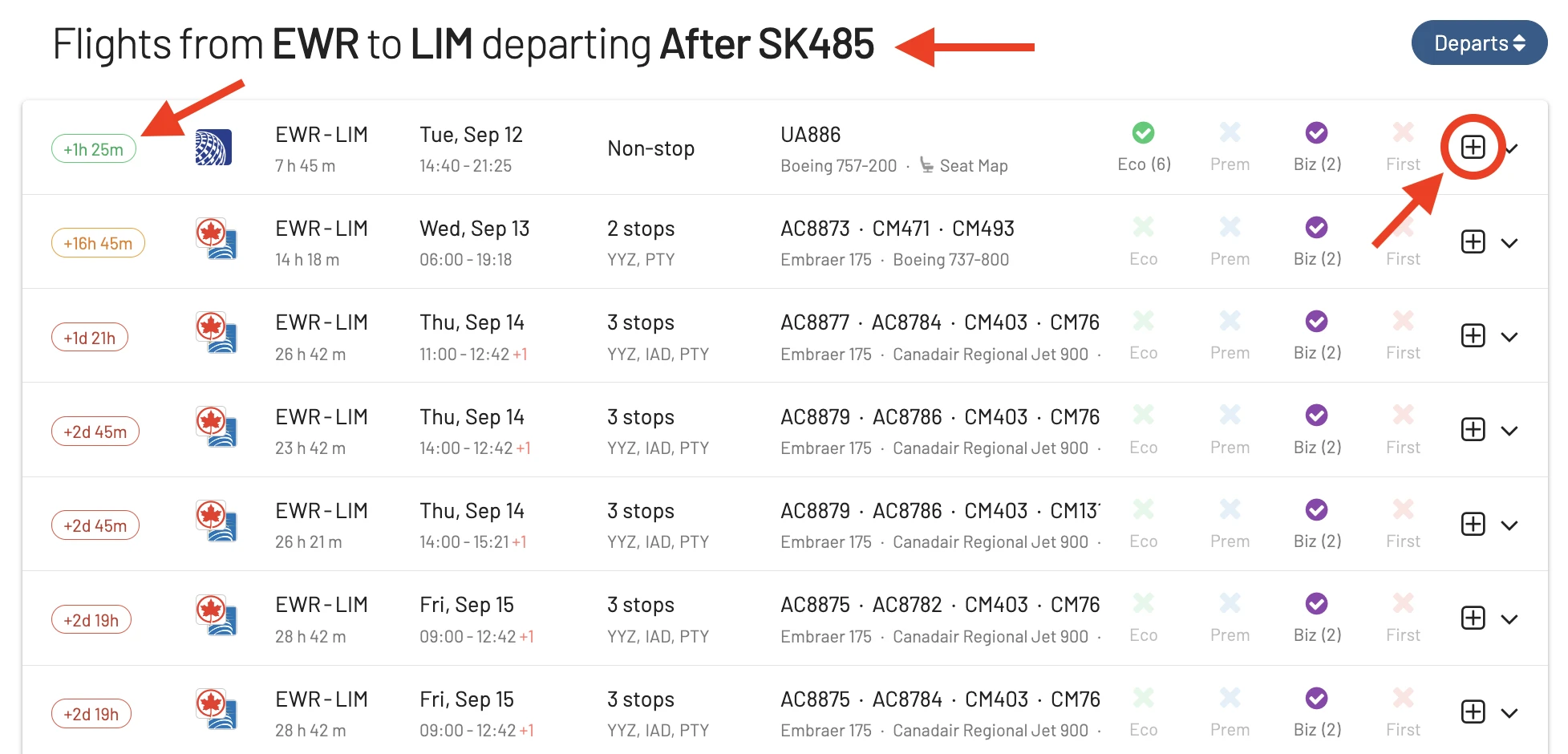Expand details chevron for AC8877 flight
1568x754 pixels.
click(1509, 337)
